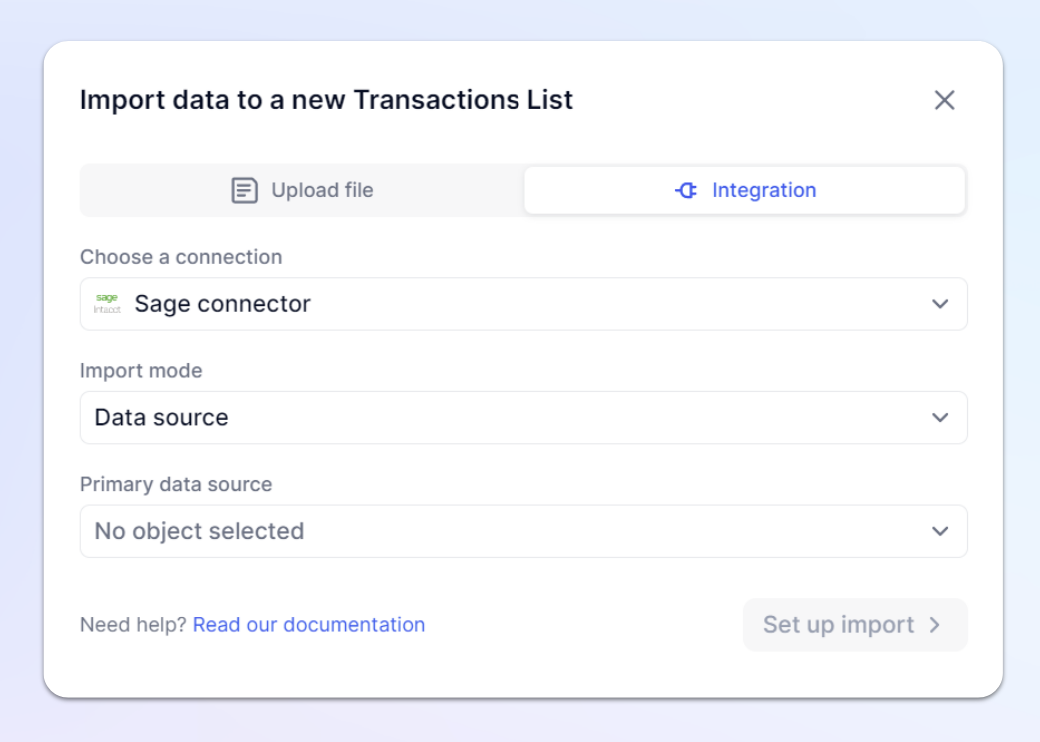1040x742 pixels.
Task: Expand the Sage connector chevron arrow
Action: [940, 304]
